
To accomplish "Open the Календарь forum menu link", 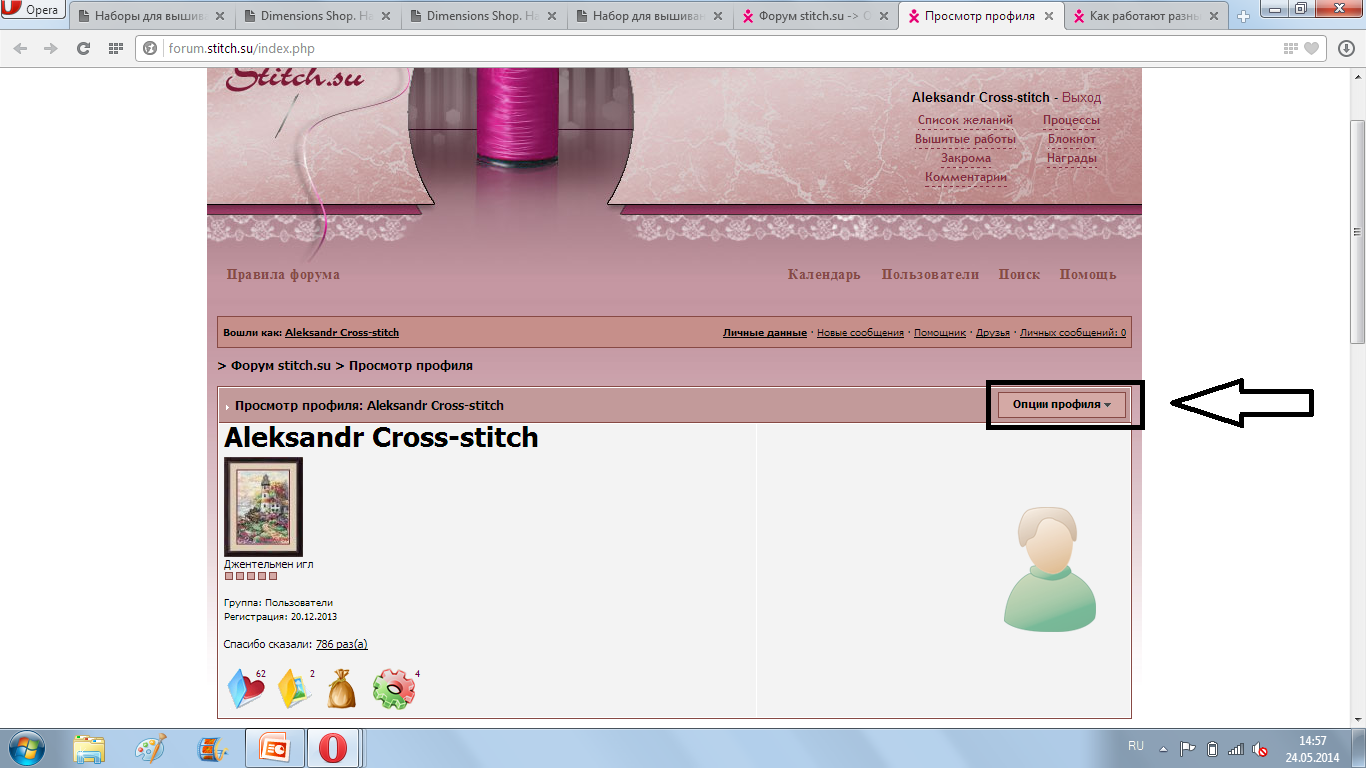I will pos(823,275).
